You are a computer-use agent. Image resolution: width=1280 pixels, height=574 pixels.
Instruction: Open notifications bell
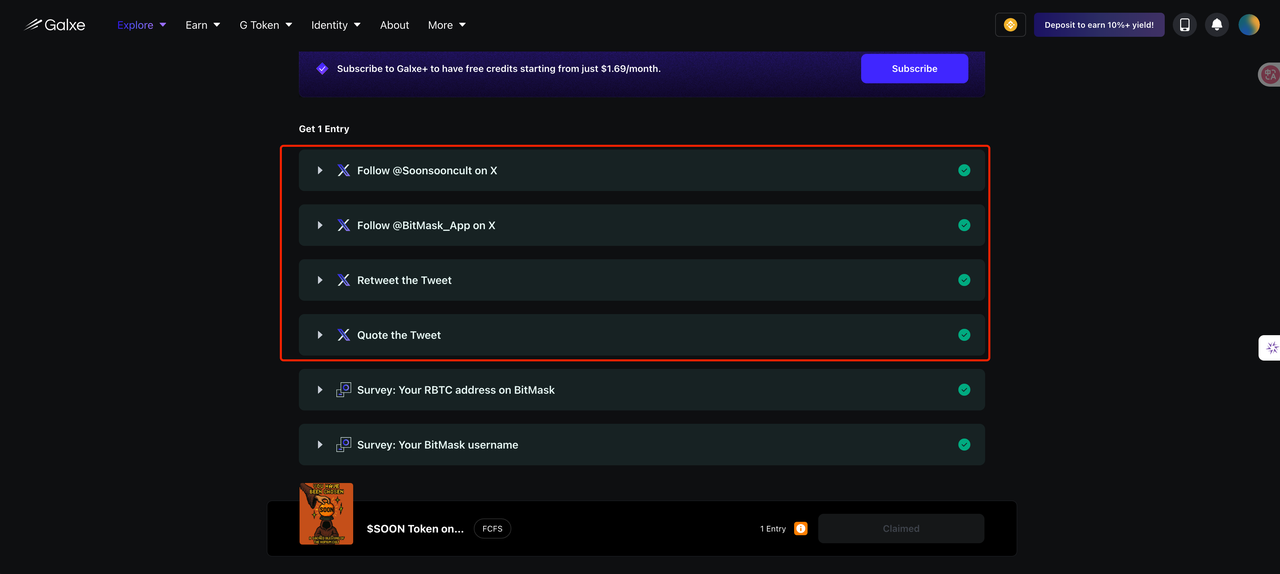click(1217, 25)
